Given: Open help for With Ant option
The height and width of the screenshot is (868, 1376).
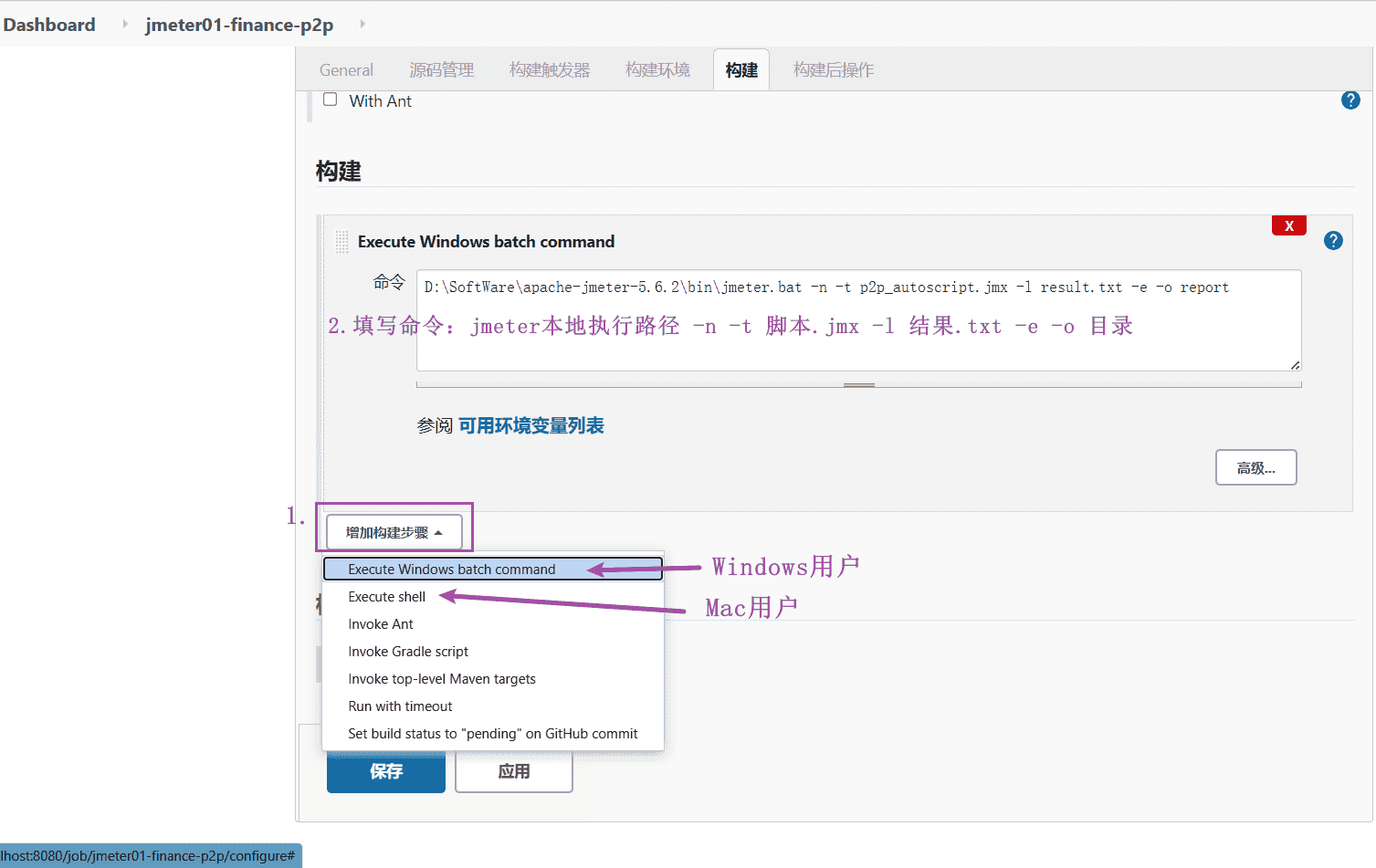Looking at the screenshot, I should 1350,100.
